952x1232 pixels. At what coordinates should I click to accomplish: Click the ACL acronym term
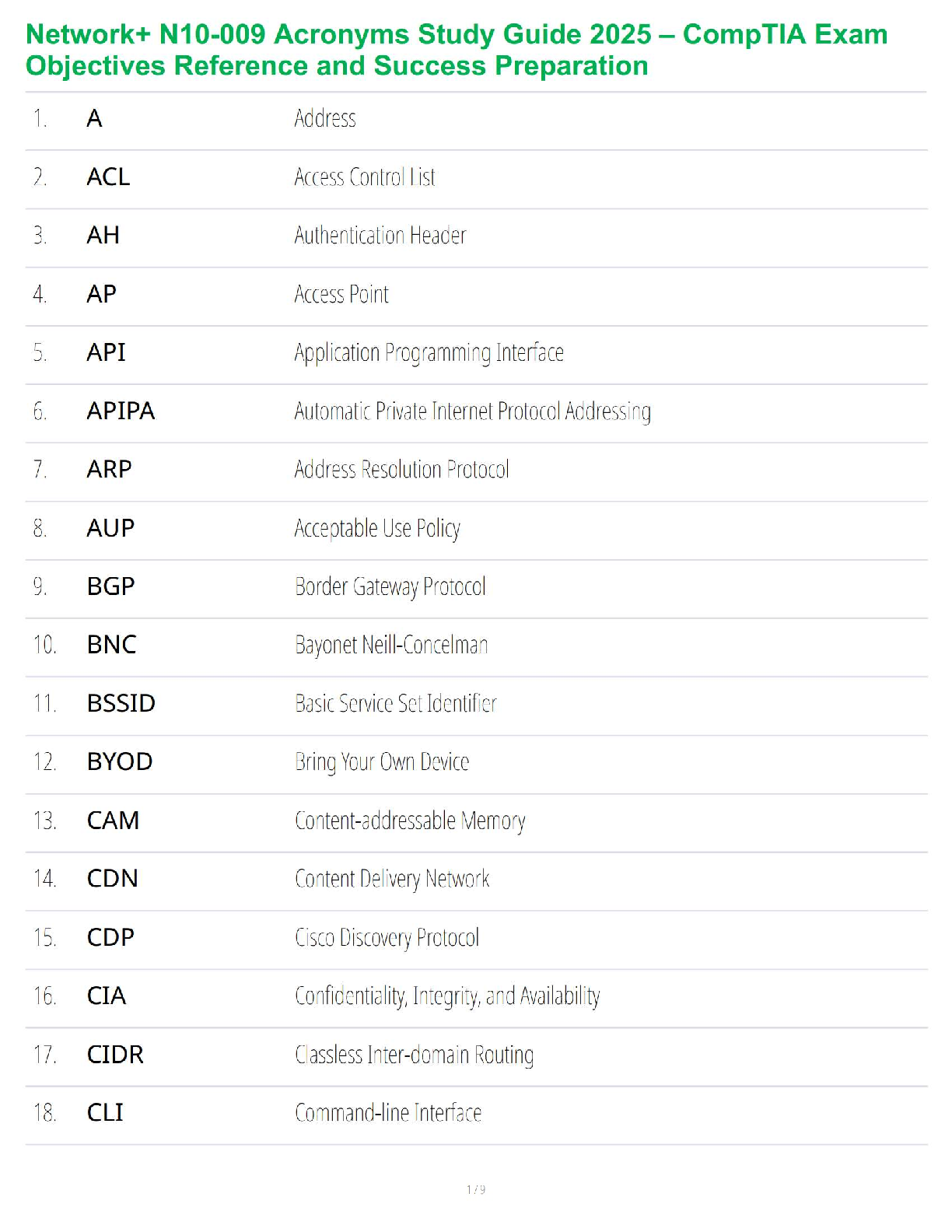pyautogui.click(x=108, y=177)
